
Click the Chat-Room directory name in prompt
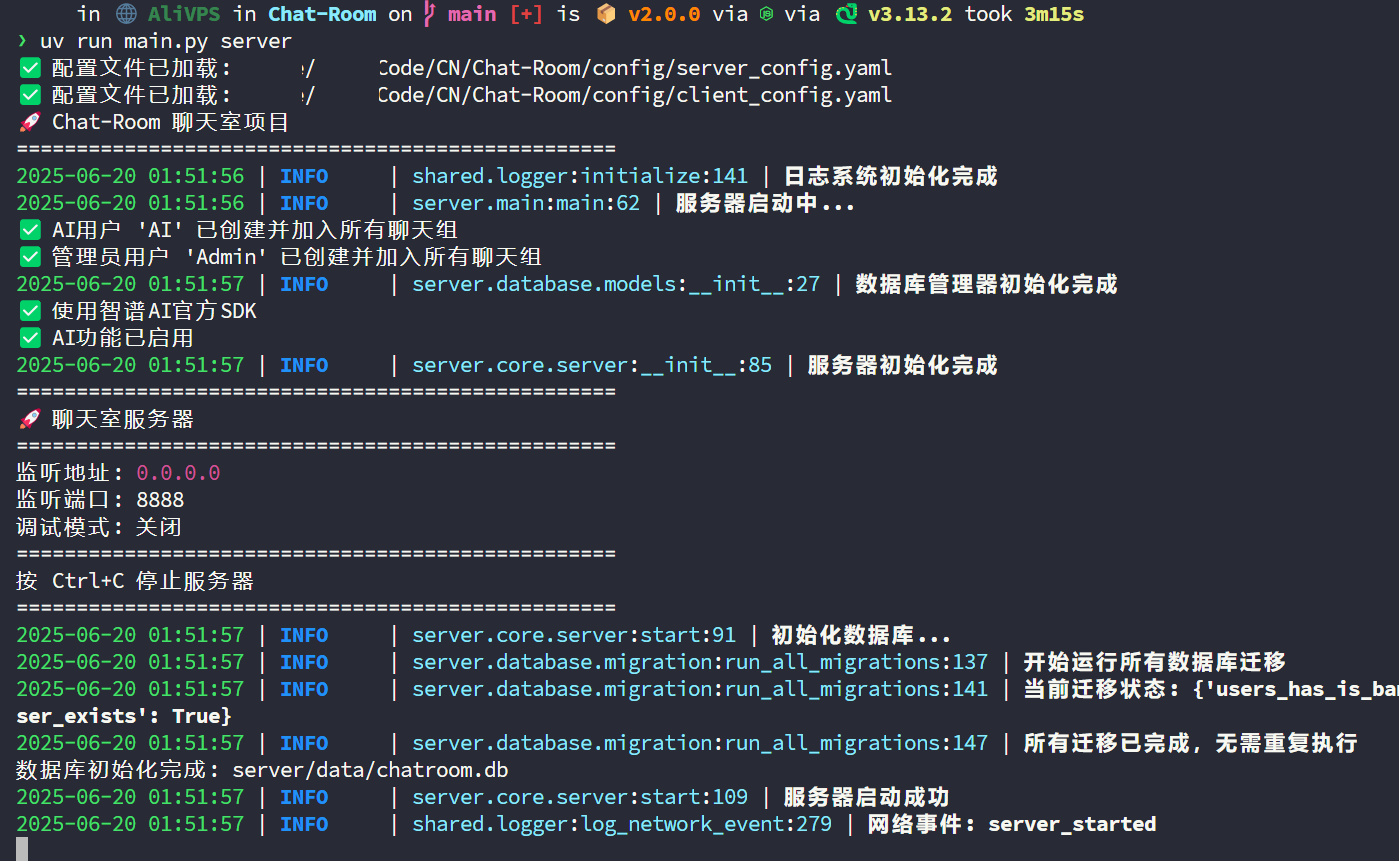click(322, 14)
